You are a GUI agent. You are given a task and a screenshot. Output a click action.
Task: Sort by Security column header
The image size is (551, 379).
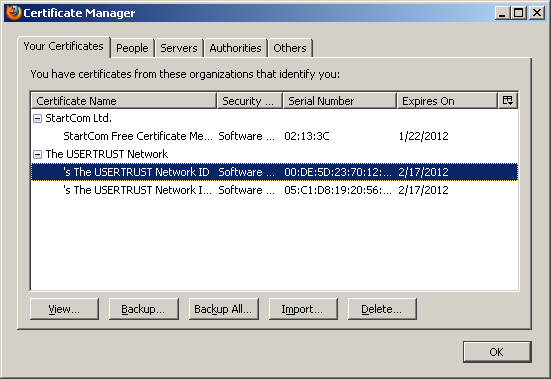(x=250, y=101)
